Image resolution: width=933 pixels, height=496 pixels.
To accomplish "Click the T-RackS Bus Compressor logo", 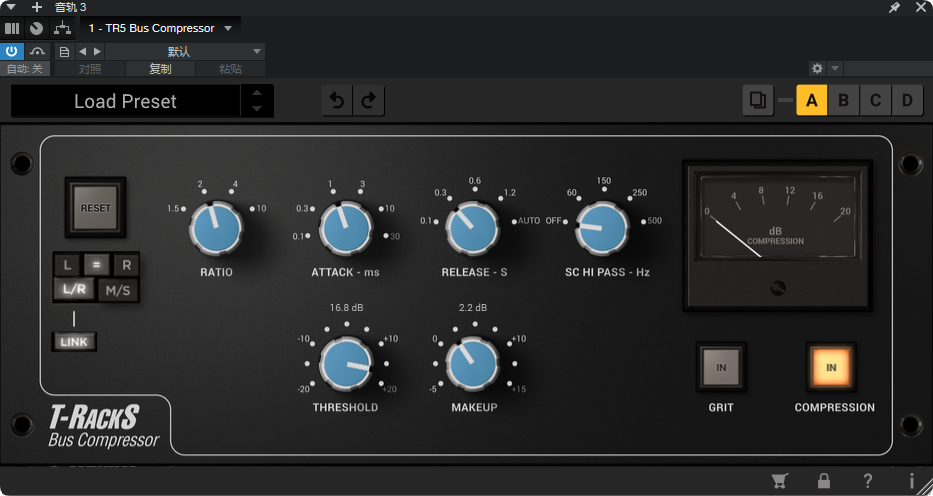I will click(104, 428).
